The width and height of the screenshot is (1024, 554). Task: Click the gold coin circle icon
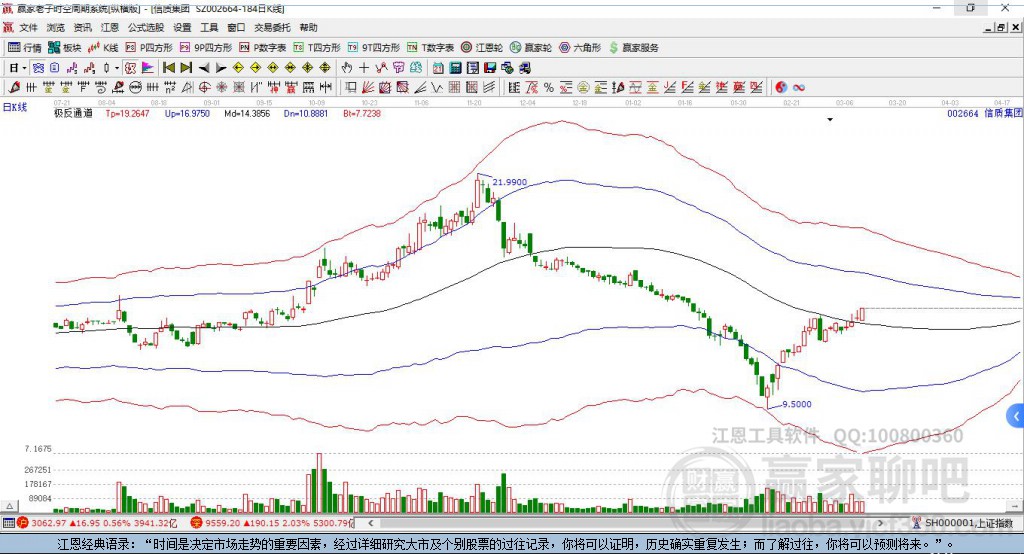coord(583,88)
